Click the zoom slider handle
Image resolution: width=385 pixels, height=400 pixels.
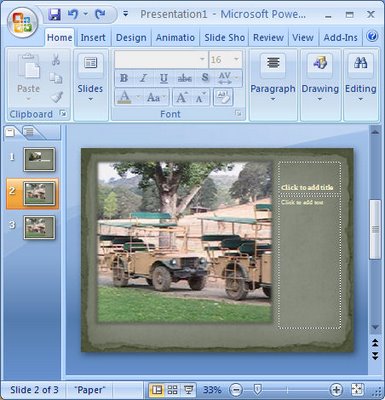pyautogui.click(x=257, y=389)
